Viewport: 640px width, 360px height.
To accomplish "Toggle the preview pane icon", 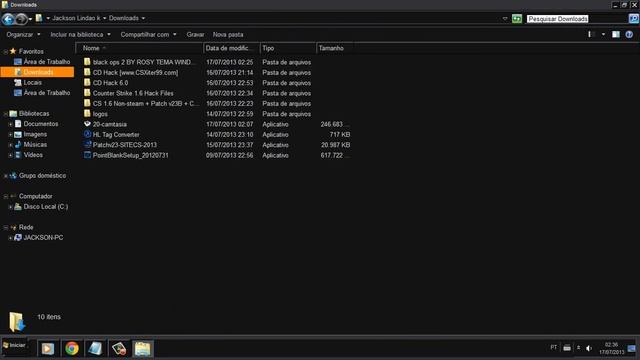I will click(616, 35).
